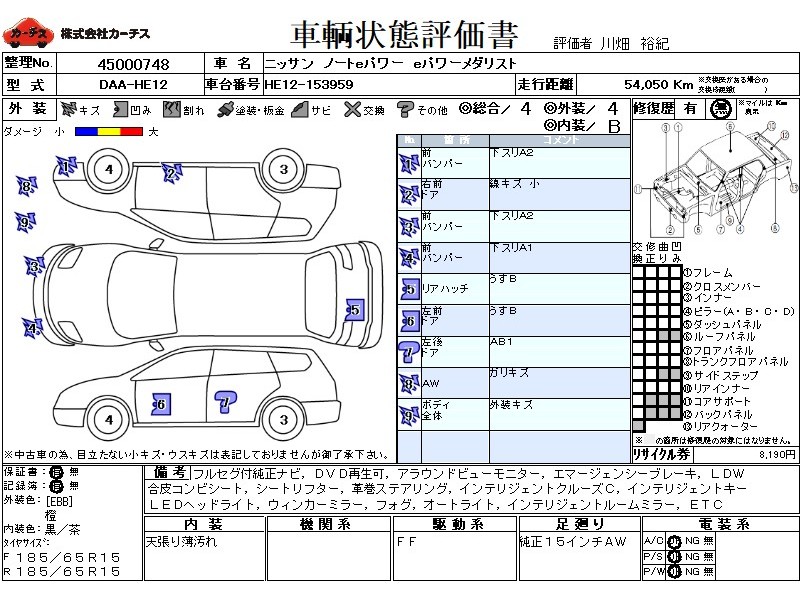Image resolution: width=800 pixels, height=600 pixels.
Task: Click the キズ scratch legend icon
Action: pos(68,109)
